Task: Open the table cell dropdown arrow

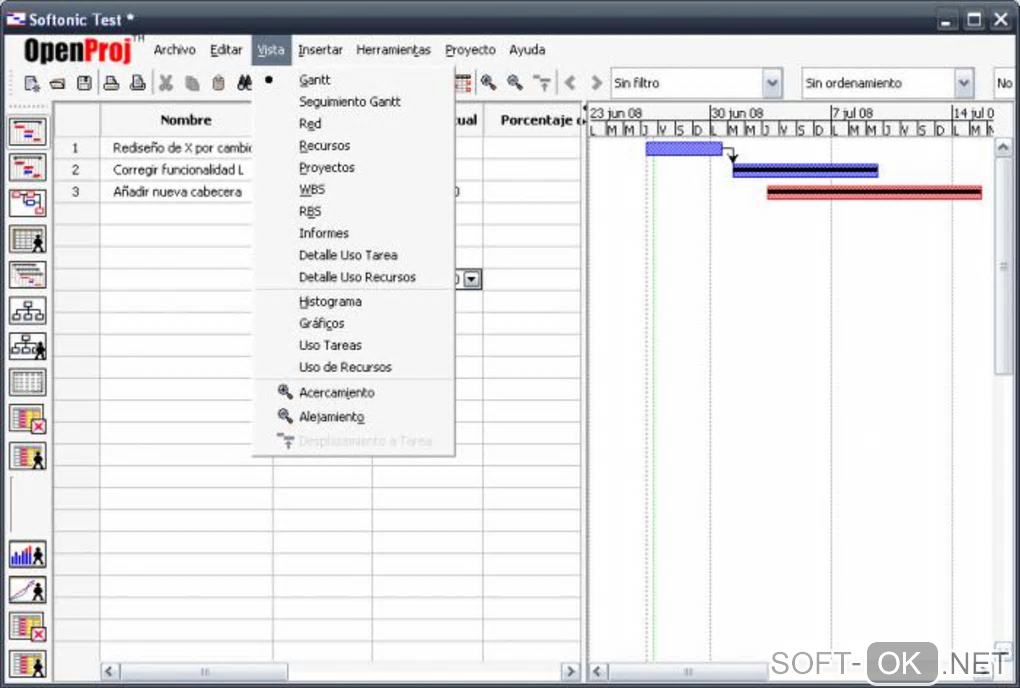Action: tap(472, 280)
